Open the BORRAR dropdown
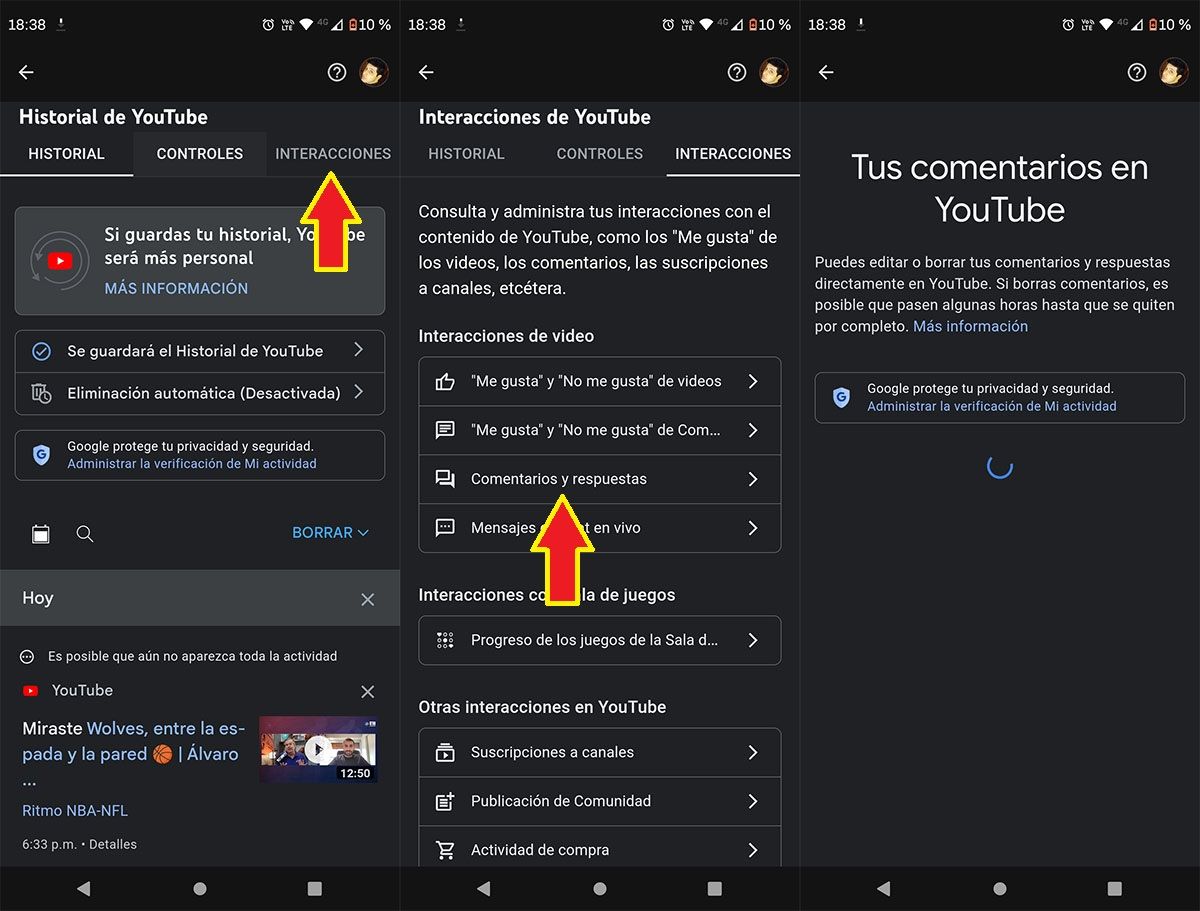Image resolution: width=1200 pixels, height=911 pixels. tap(330, 533)
